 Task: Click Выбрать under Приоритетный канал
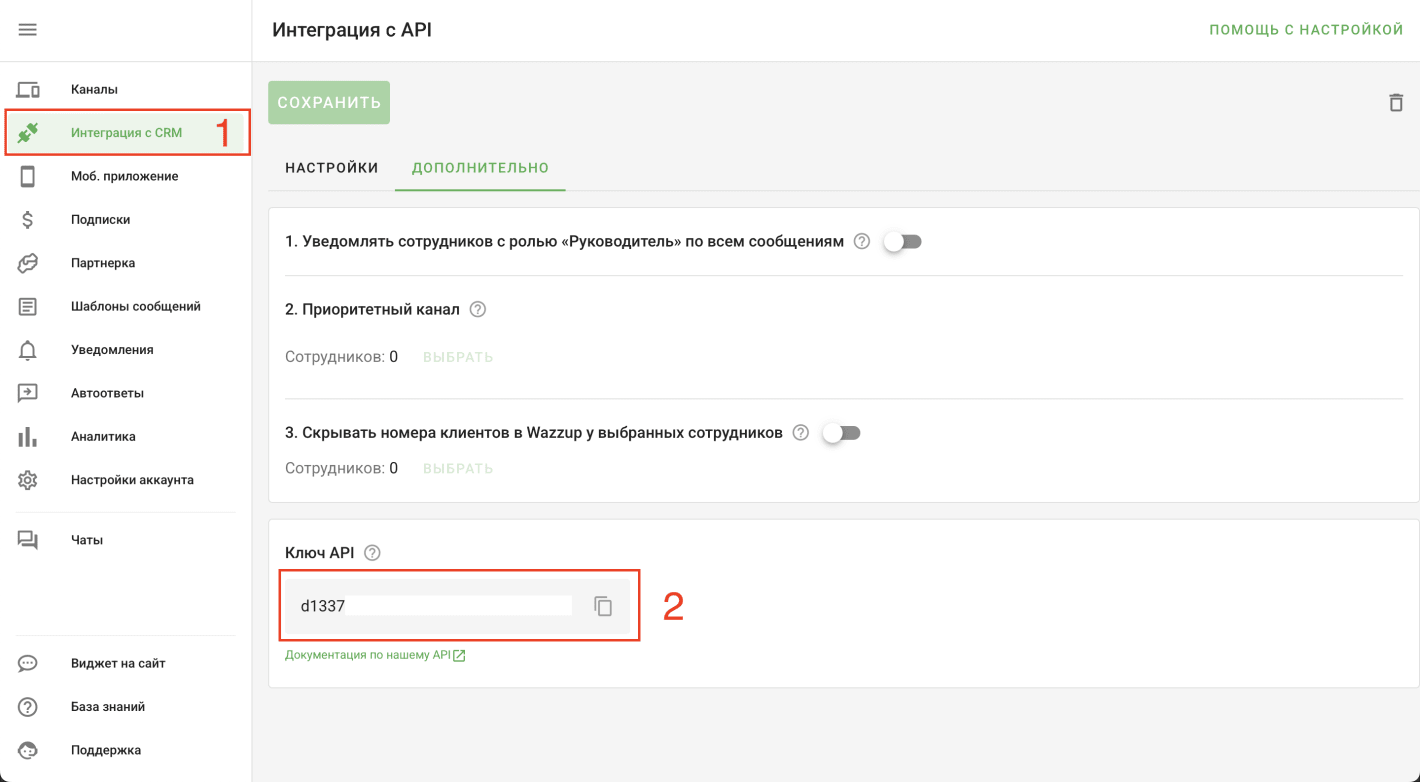click(x=458, y=357)
